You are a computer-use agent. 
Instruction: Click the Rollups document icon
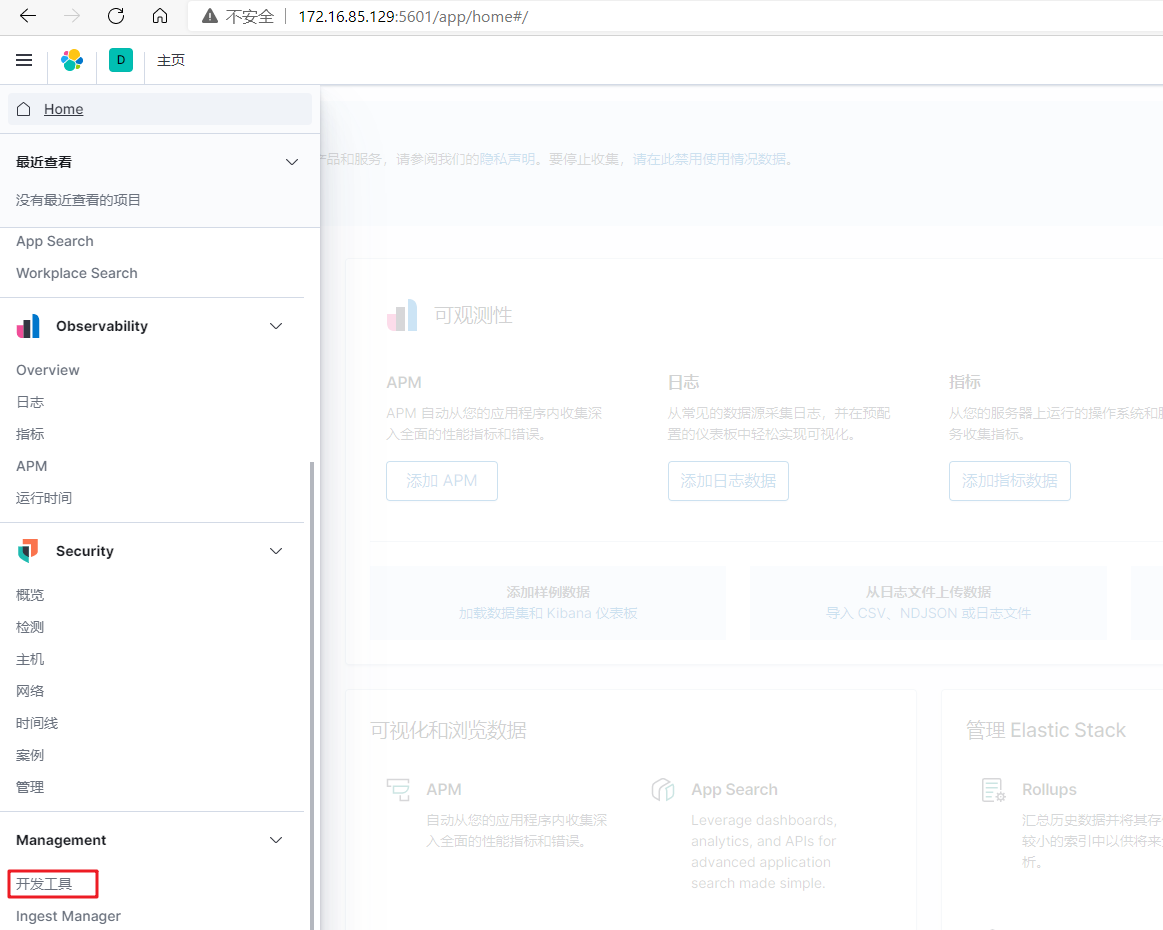click(x=994, y=790)
